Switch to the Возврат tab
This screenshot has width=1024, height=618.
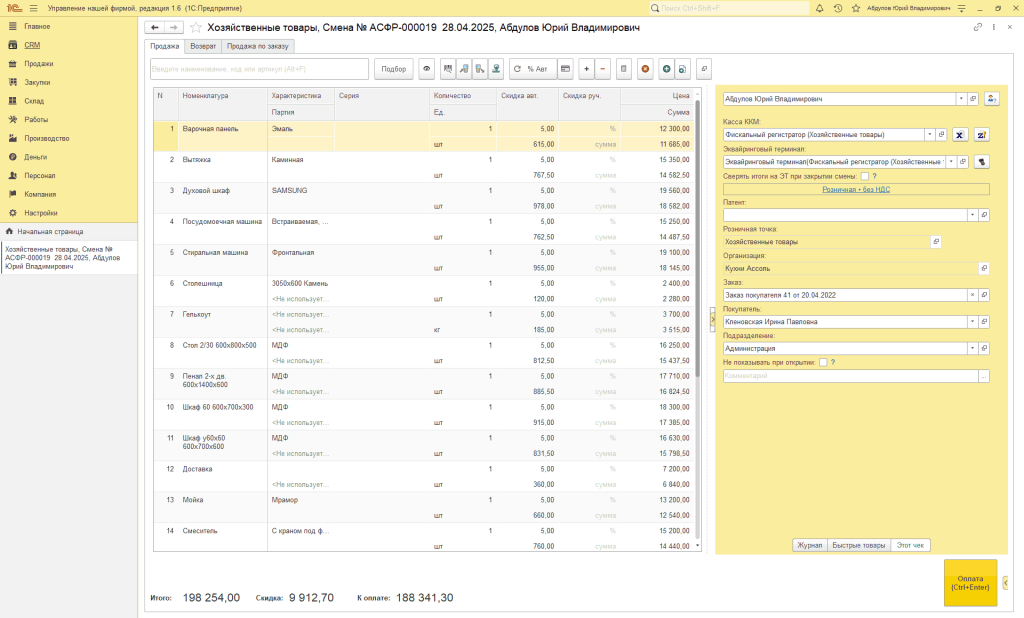(203, 46)
